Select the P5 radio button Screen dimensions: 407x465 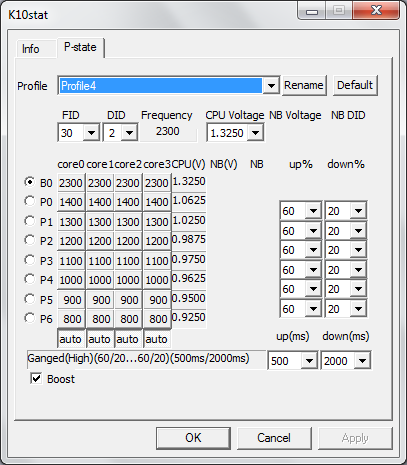click(x=30, y=299)
